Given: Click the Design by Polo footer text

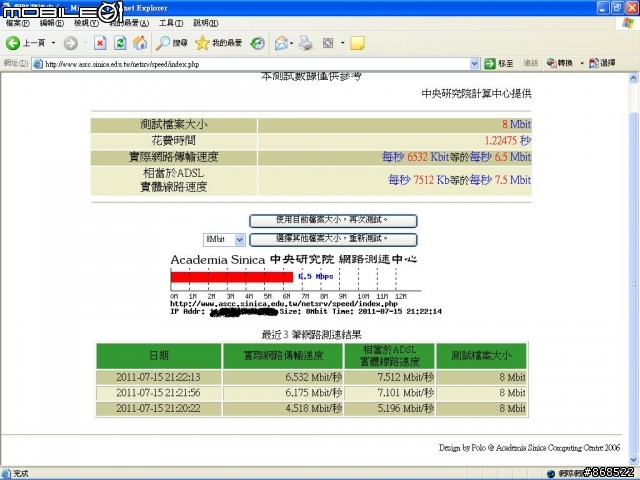Looking at the screenshot, I should (x=529, y=448).
